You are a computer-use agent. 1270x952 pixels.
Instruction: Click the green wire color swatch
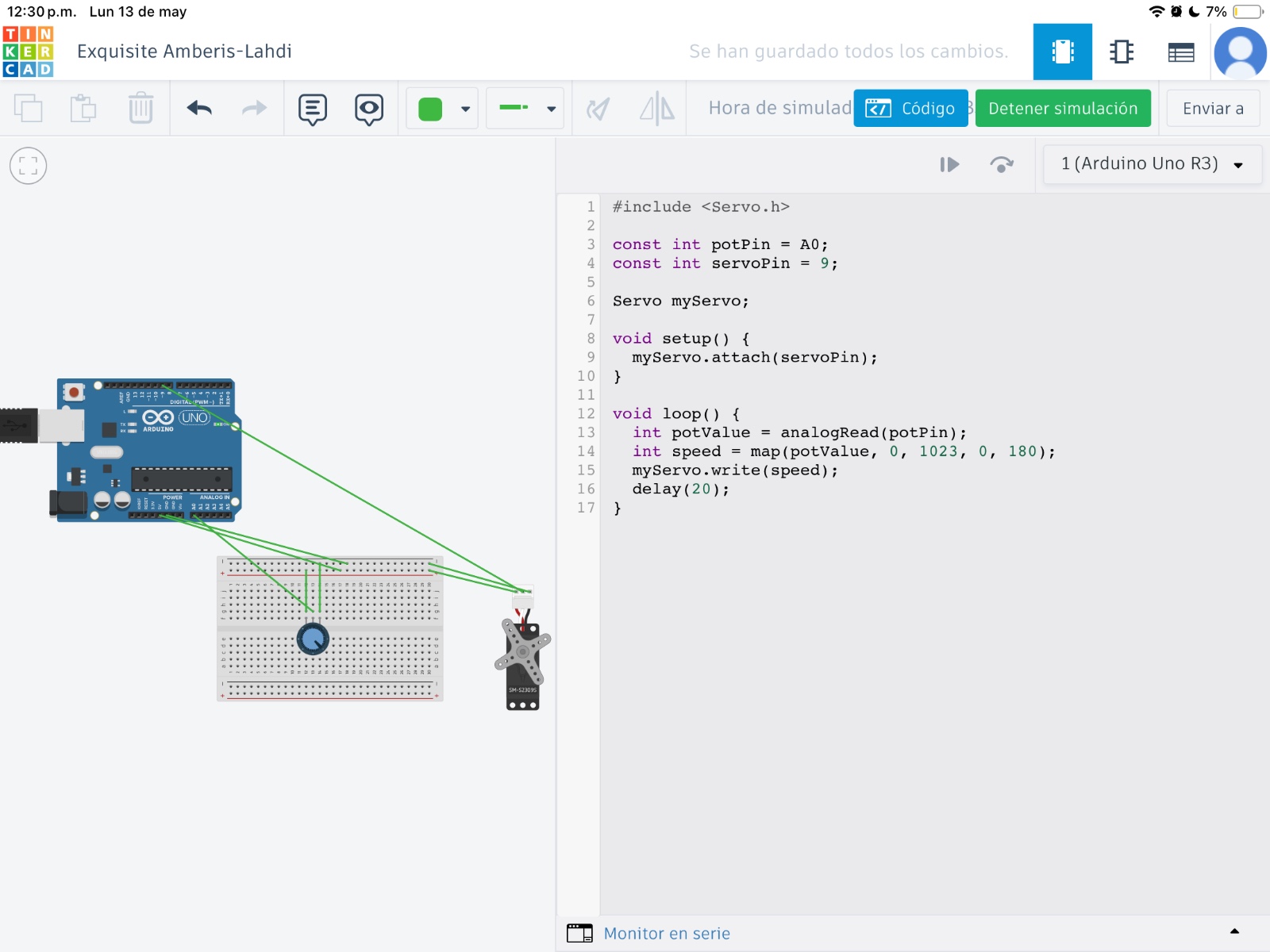click(430, 109)
